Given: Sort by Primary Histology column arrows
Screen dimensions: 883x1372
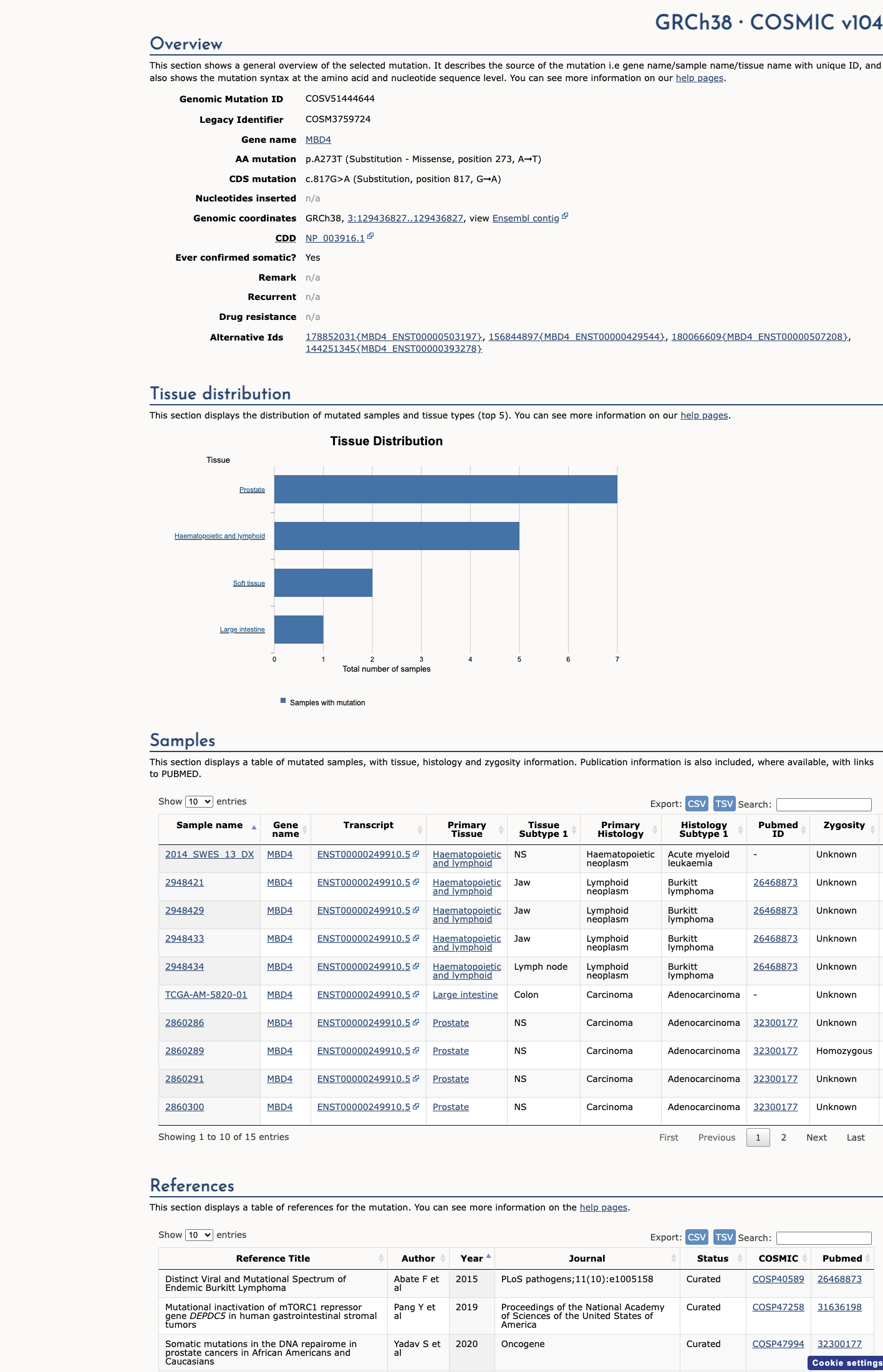Looking at the screenshot, I should 655,830.
